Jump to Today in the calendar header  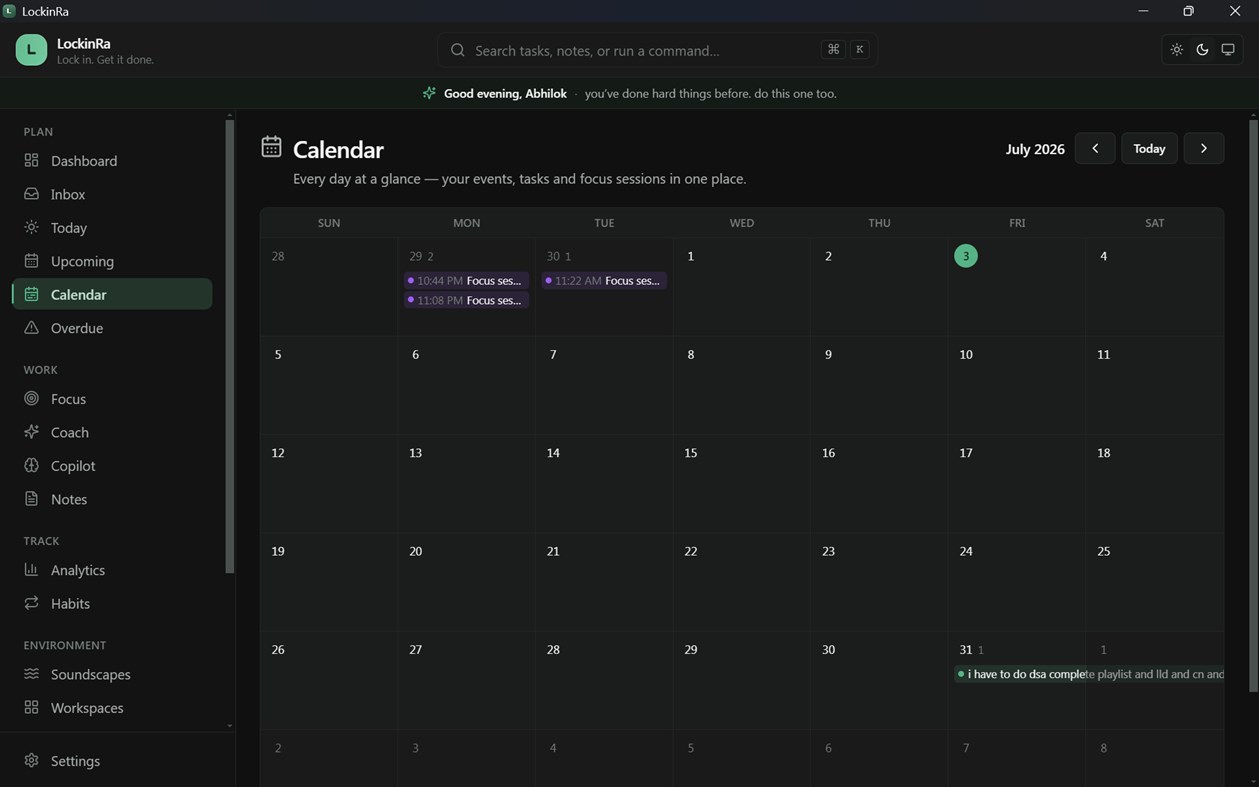1149,148
